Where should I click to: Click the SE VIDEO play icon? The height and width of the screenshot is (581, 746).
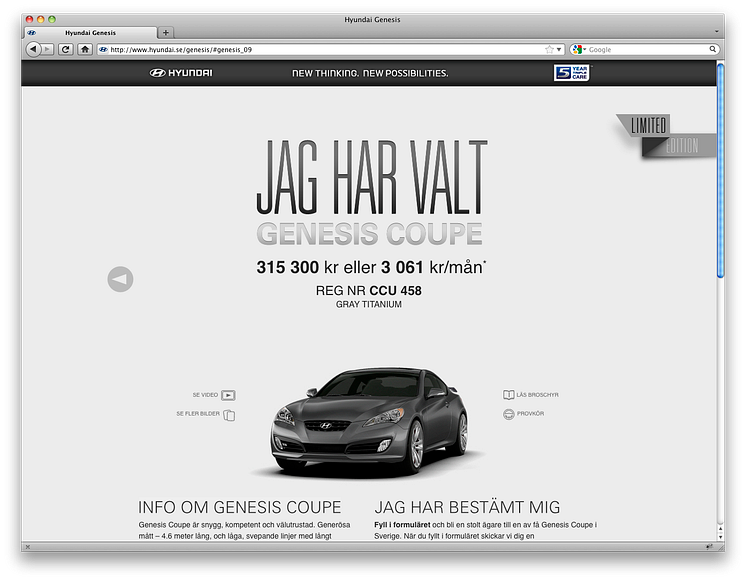(x=228, y=395)
